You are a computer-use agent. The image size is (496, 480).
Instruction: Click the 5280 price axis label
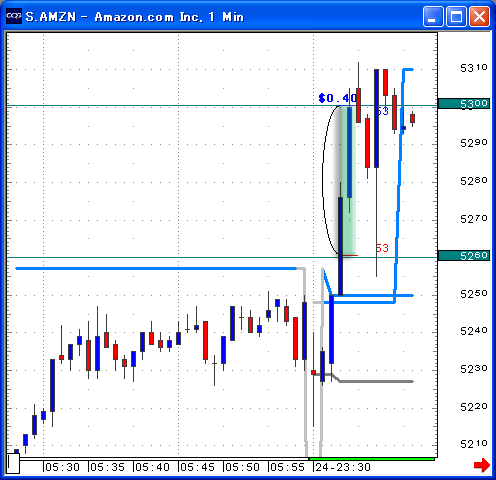[x=474, y=181]
